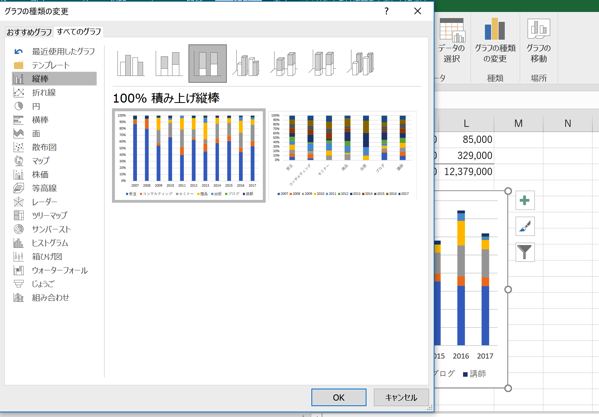This screenshot has height=417, width=599.
Task: Open chart filters funnel button
Action: tap(525, 252)
